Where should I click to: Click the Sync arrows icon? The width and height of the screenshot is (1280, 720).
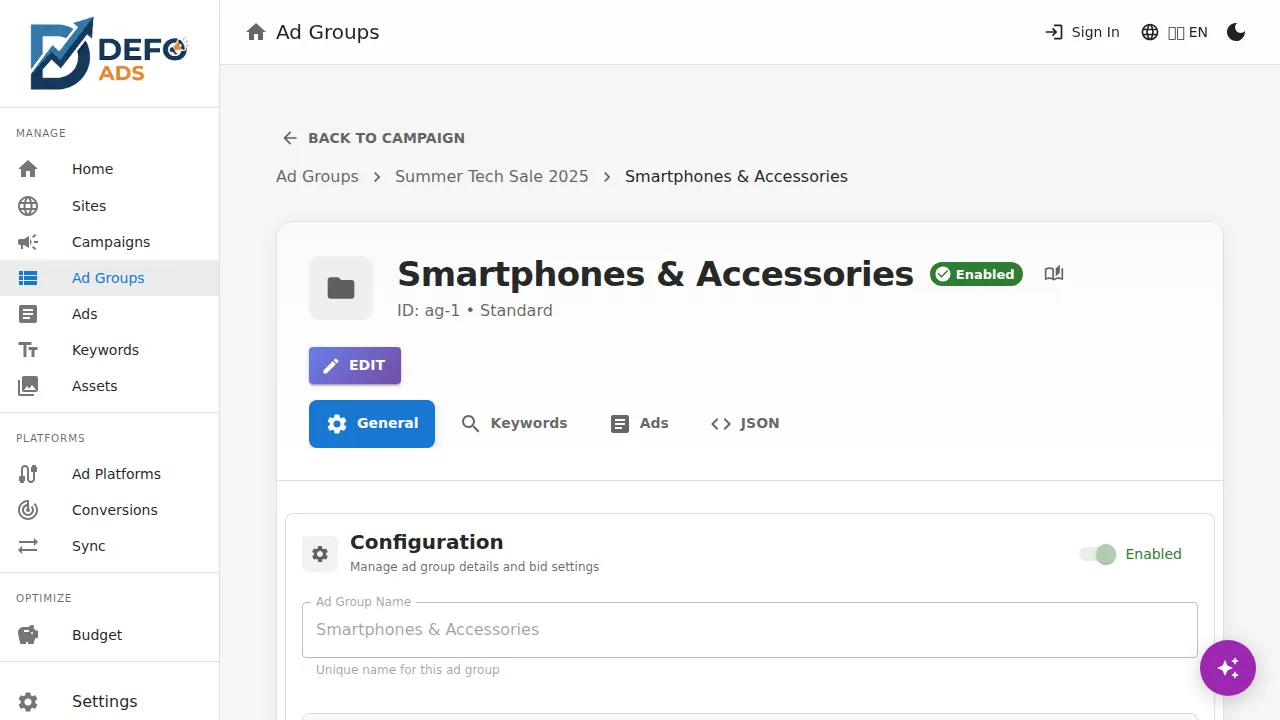28,546
